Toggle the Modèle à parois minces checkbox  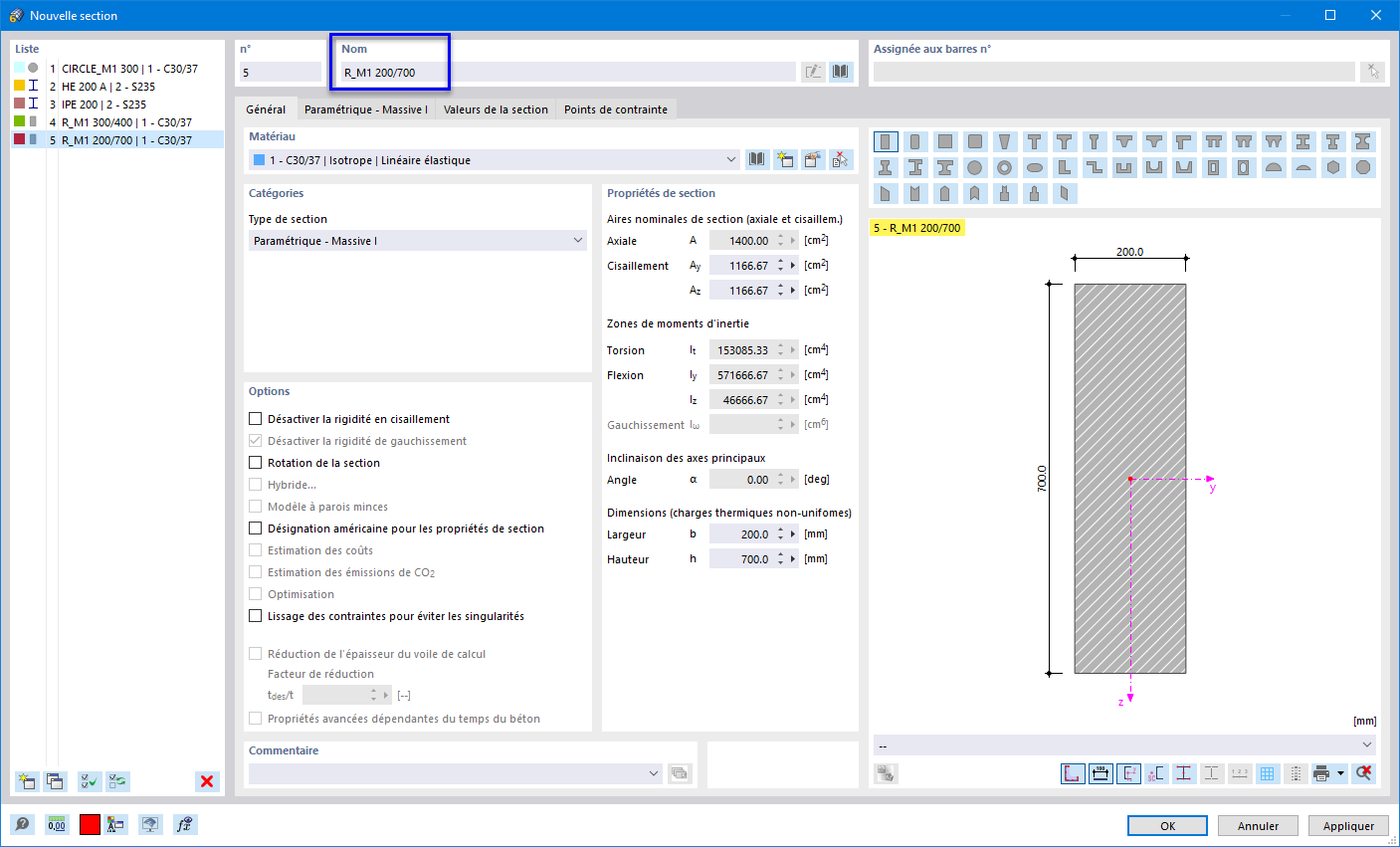(x=256, y=507)
